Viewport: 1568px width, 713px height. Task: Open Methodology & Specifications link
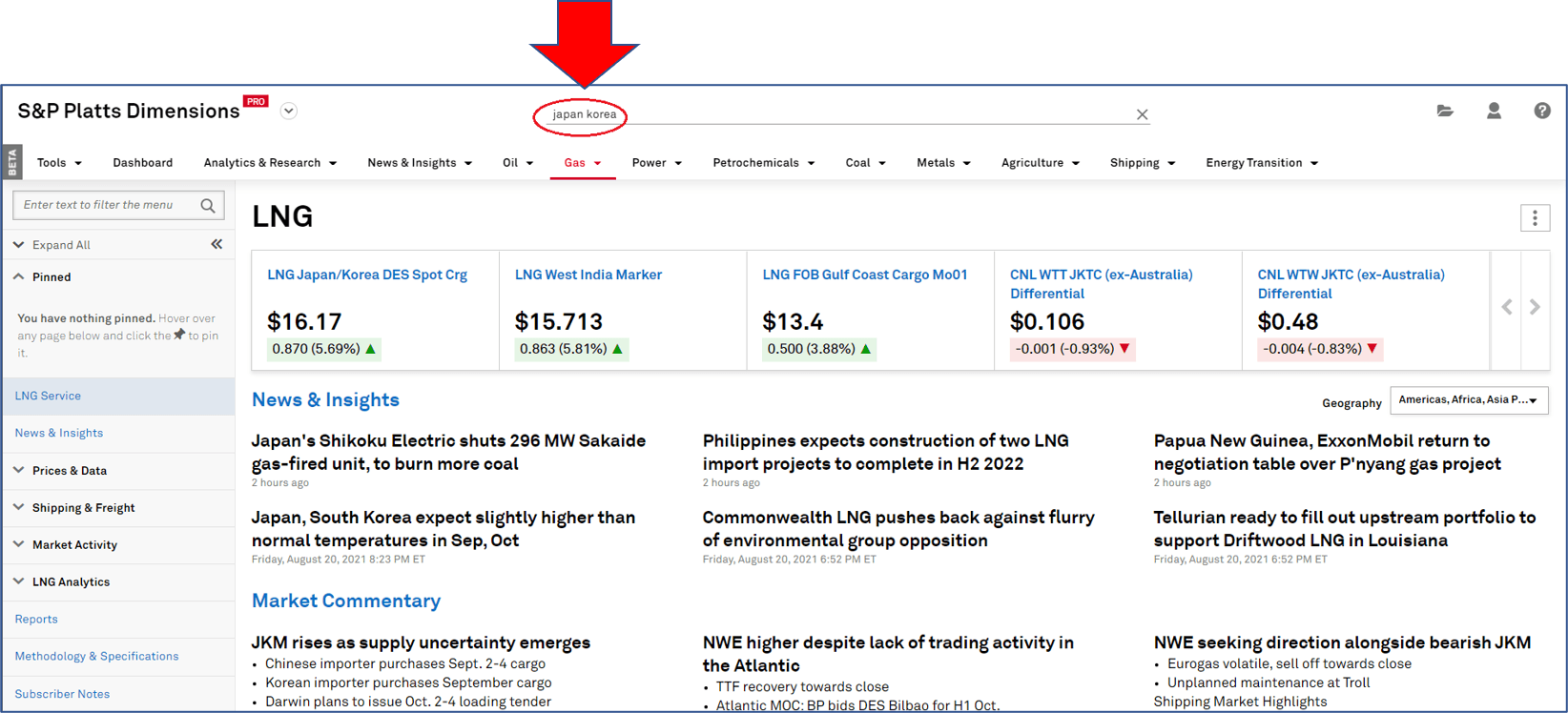click(96, 657)
